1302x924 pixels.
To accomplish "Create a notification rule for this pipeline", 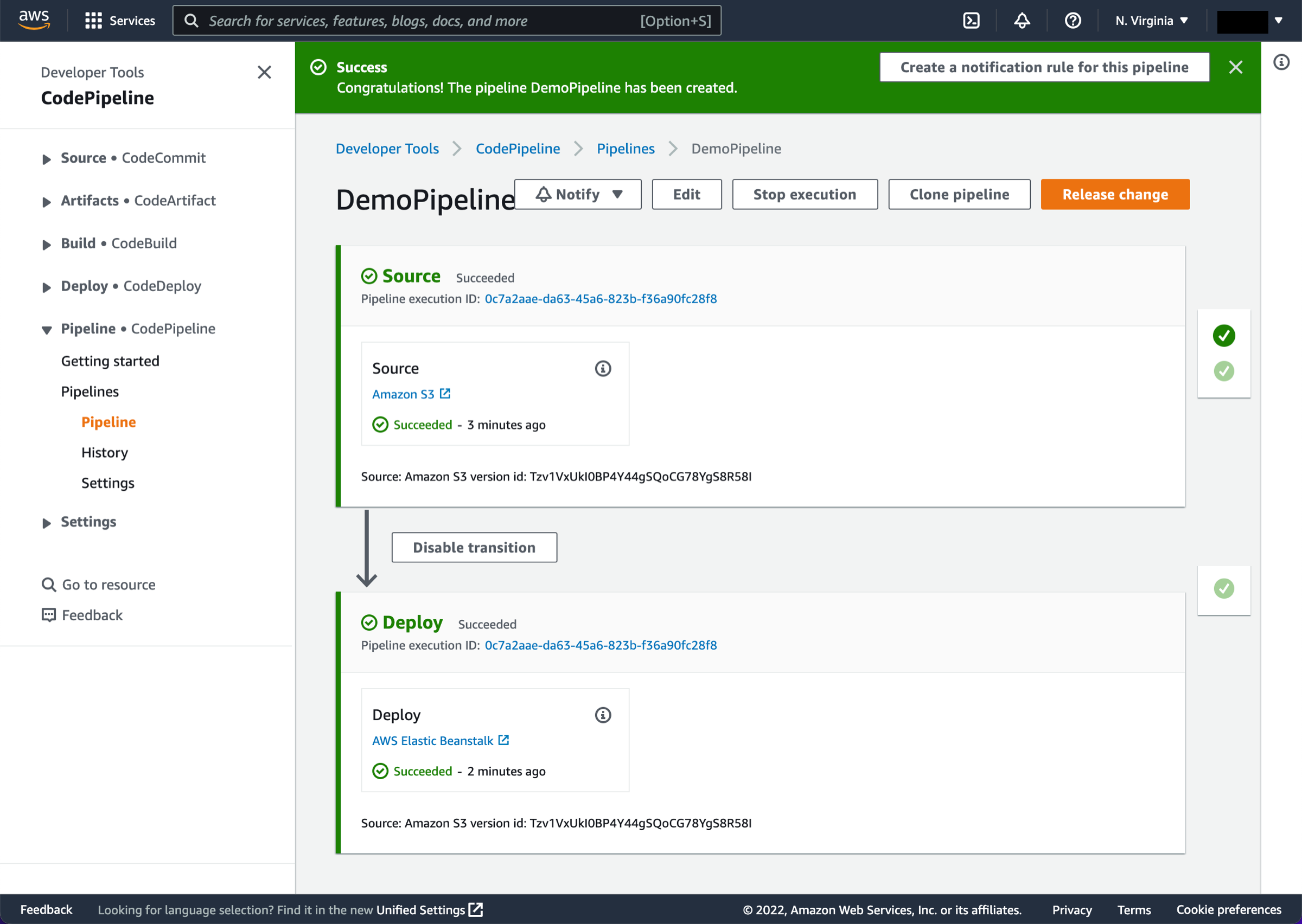I will (1044, 67).
